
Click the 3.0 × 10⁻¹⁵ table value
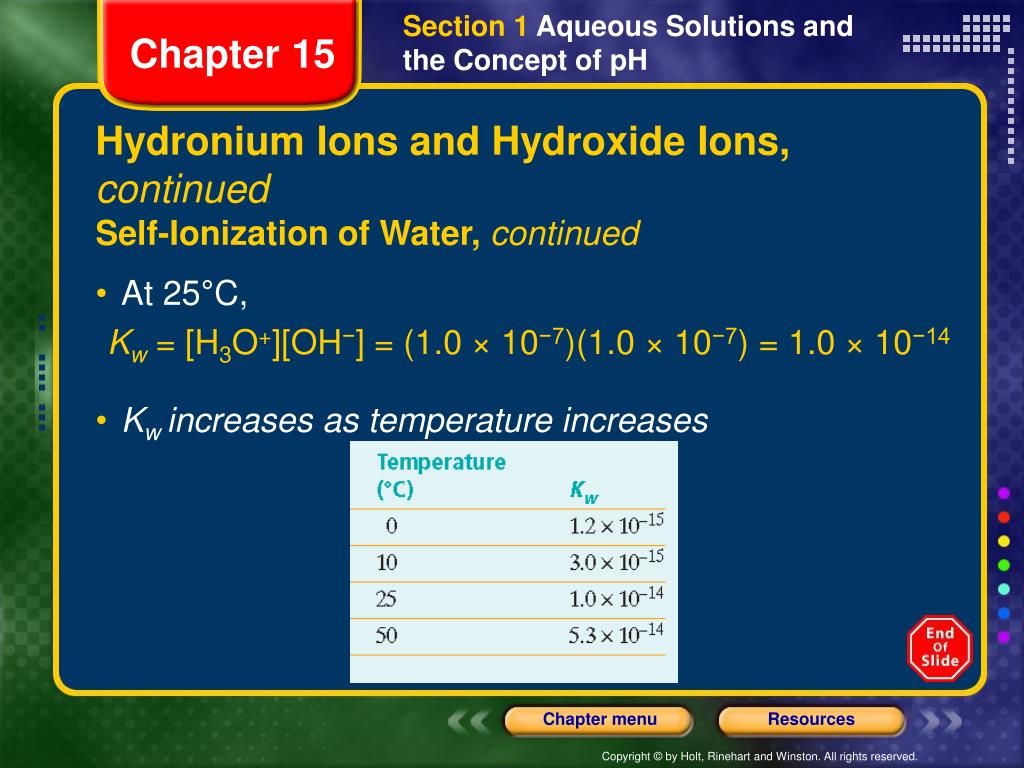616,560
